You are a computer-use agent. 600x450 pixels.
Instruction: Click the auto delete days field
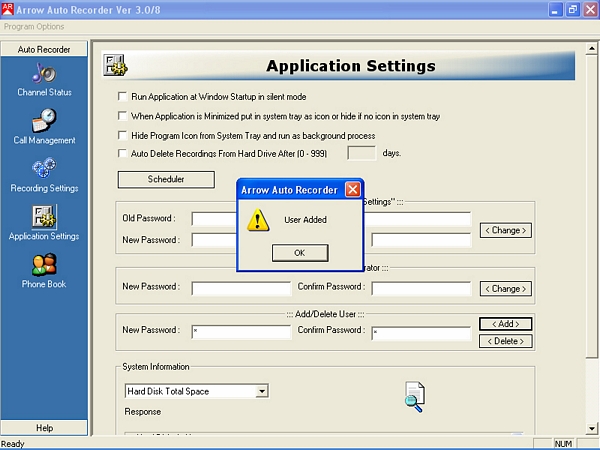click(362, 153)
